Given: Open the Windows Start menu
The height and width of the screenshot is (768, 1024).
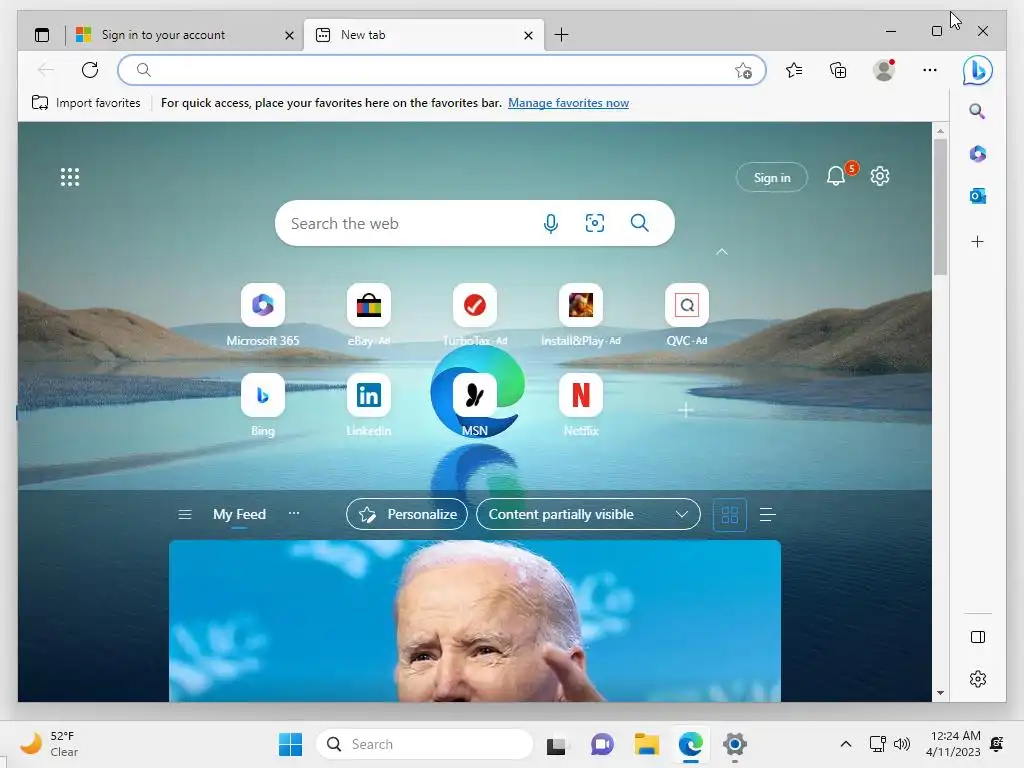Looking at the screenshot, I should (290, 744).
